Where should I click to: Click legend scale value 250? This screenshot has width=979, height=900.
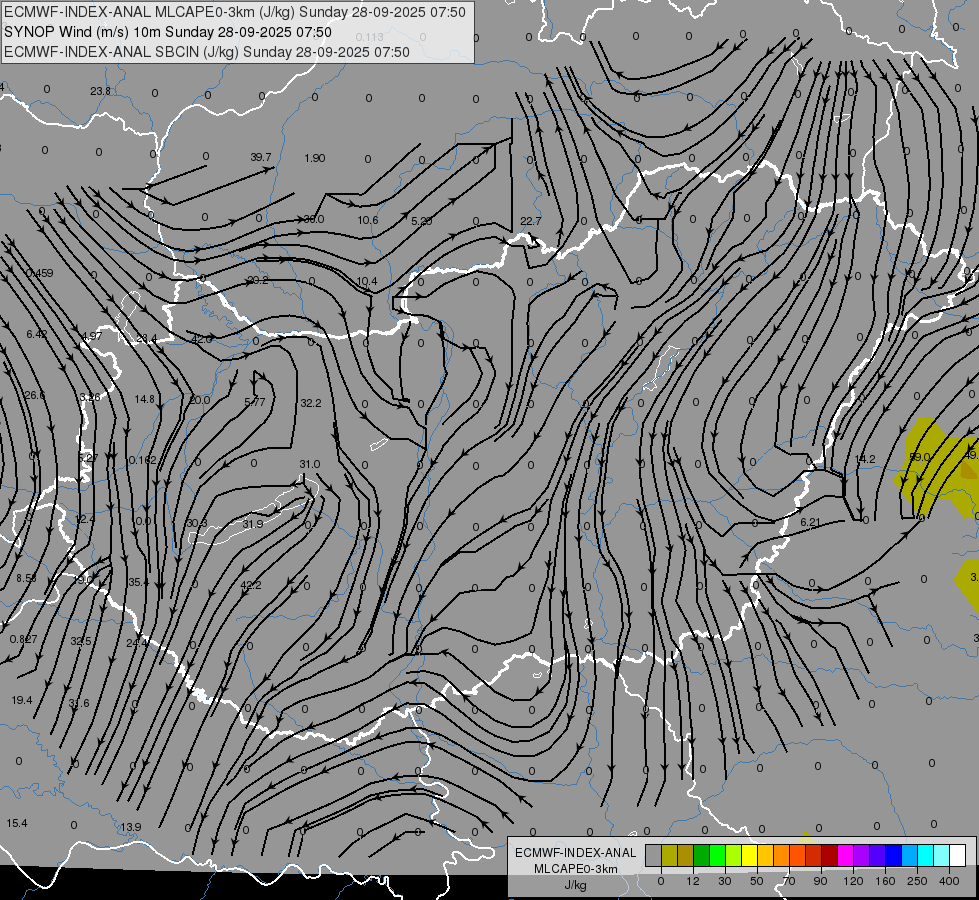click(x=917, y=881)
